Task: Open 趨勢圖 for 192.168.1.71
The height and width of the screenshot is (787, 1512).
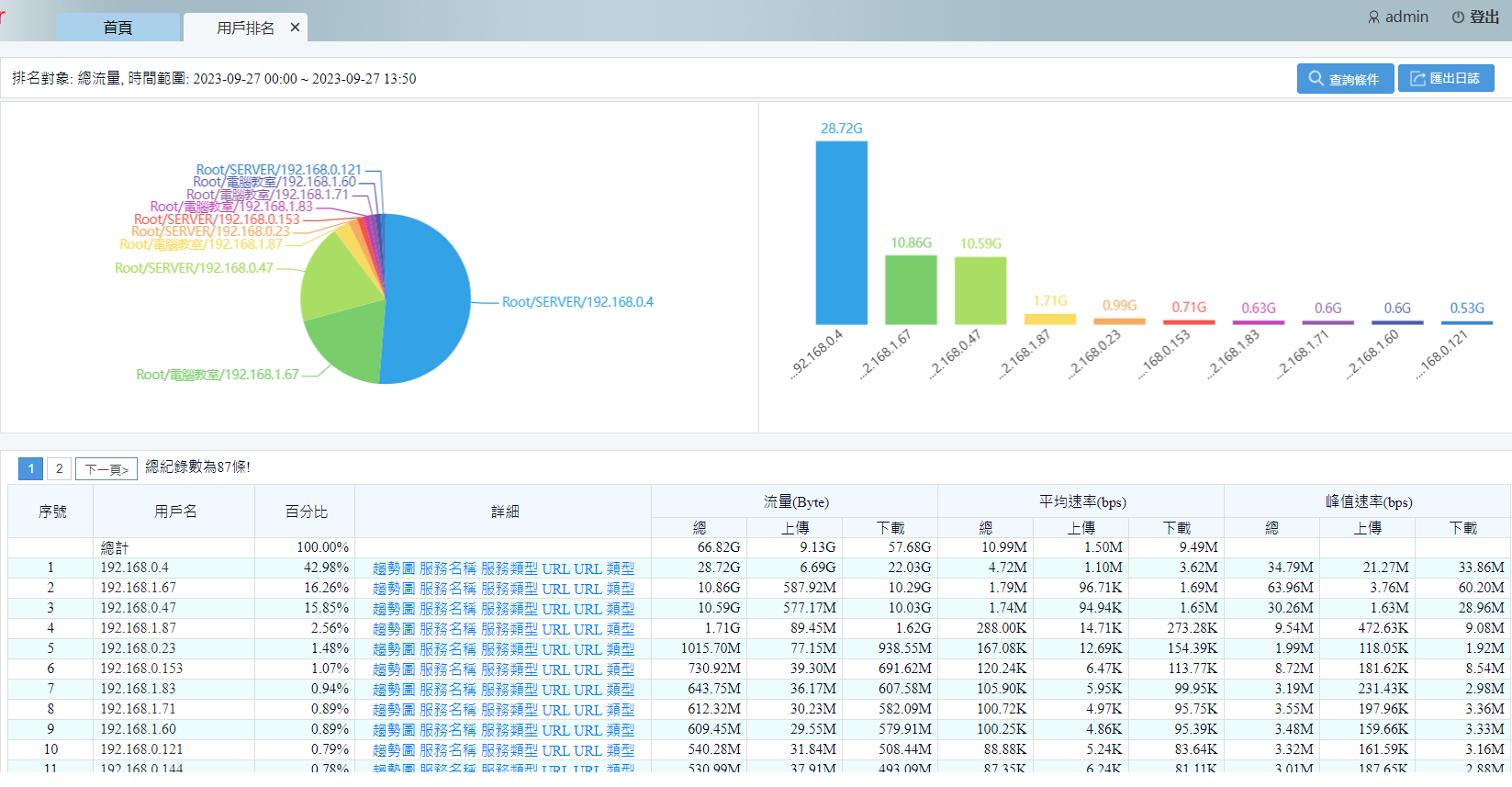Action: click(x=394, y=710)
